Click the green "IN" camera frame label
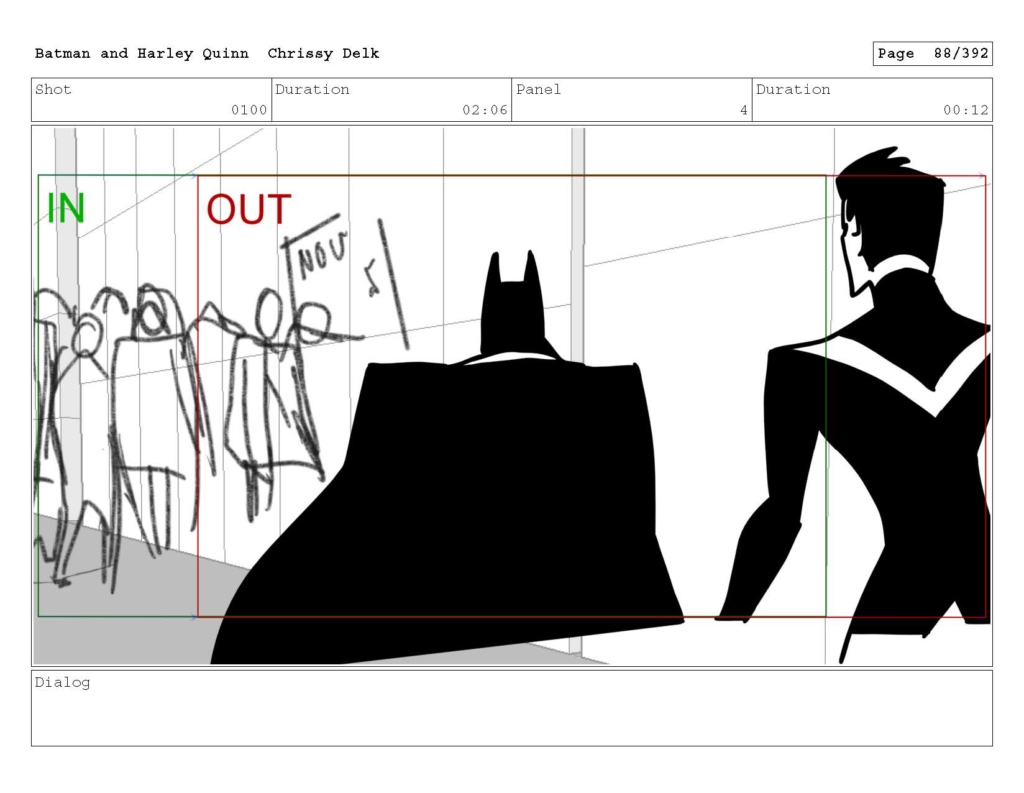 point(66,208)
